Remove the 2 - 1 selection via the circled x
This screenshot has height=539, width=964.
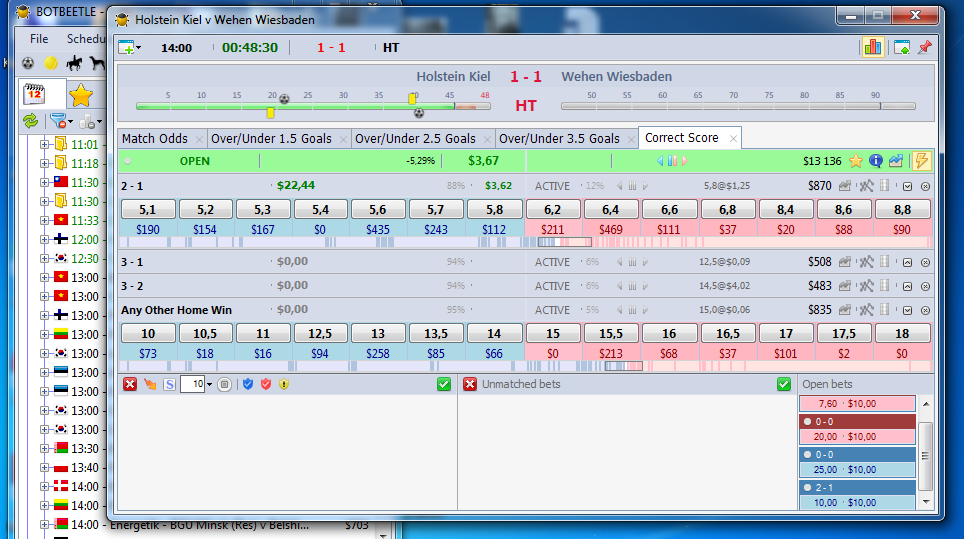coord(925,186)
